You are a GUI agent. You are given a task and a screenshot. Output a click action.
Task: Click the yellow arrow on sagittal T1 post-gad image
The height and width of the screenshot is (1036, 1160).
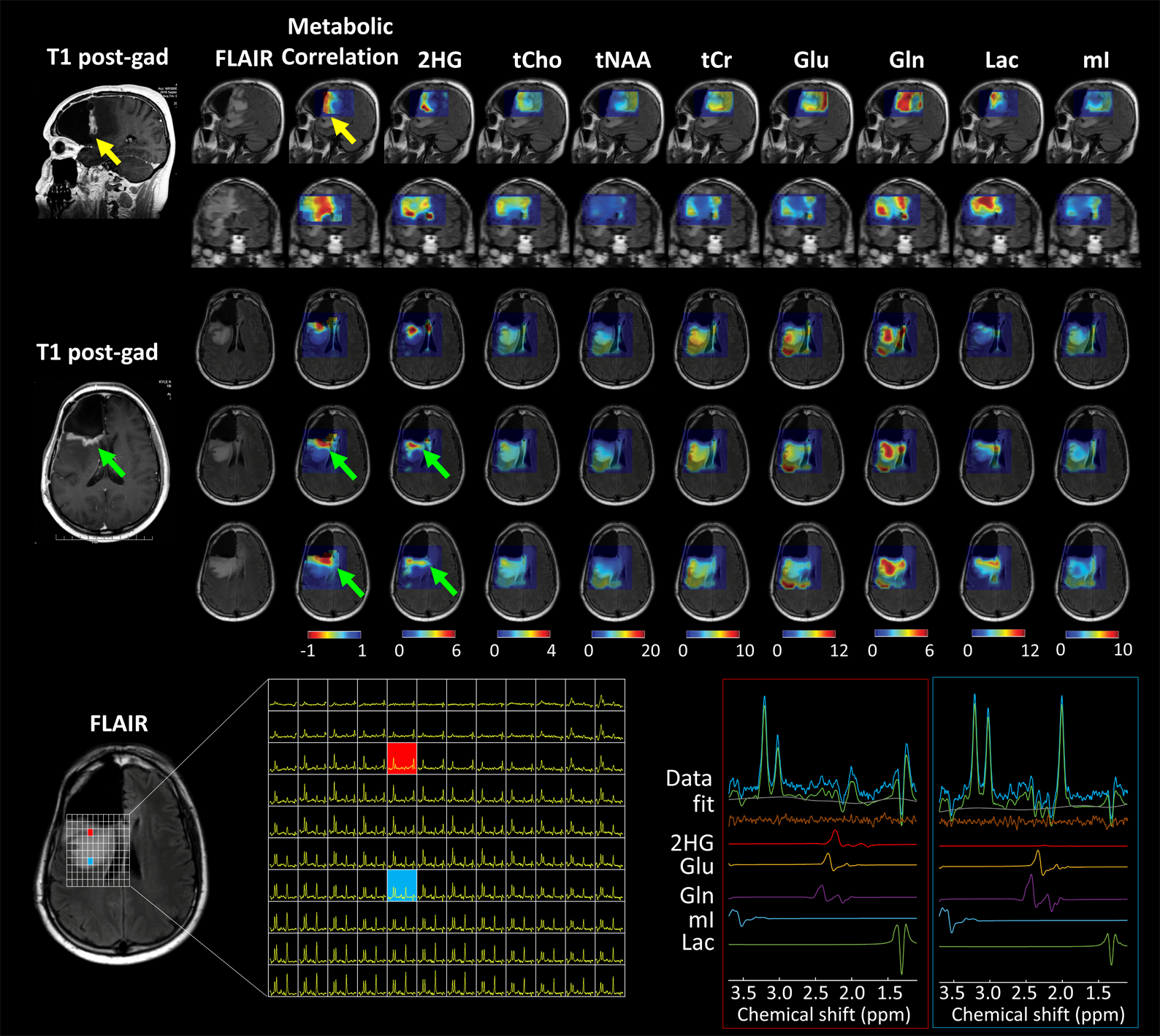pyautogui.click(x=109, y=152)
